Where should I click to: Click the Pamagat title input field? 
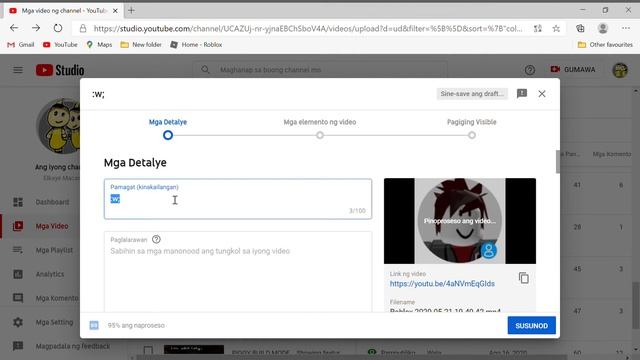click(x=238, y=199)
